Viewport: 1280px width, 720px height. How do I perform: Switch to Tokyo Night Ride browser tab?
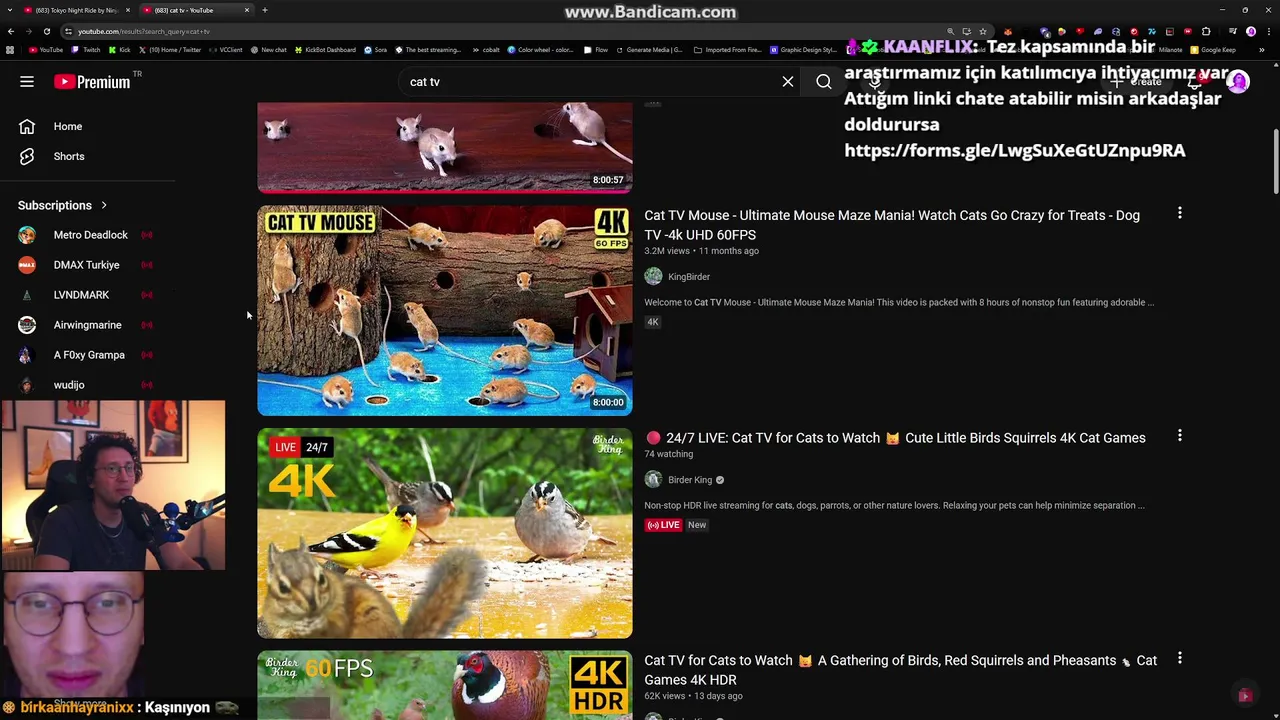75,10
